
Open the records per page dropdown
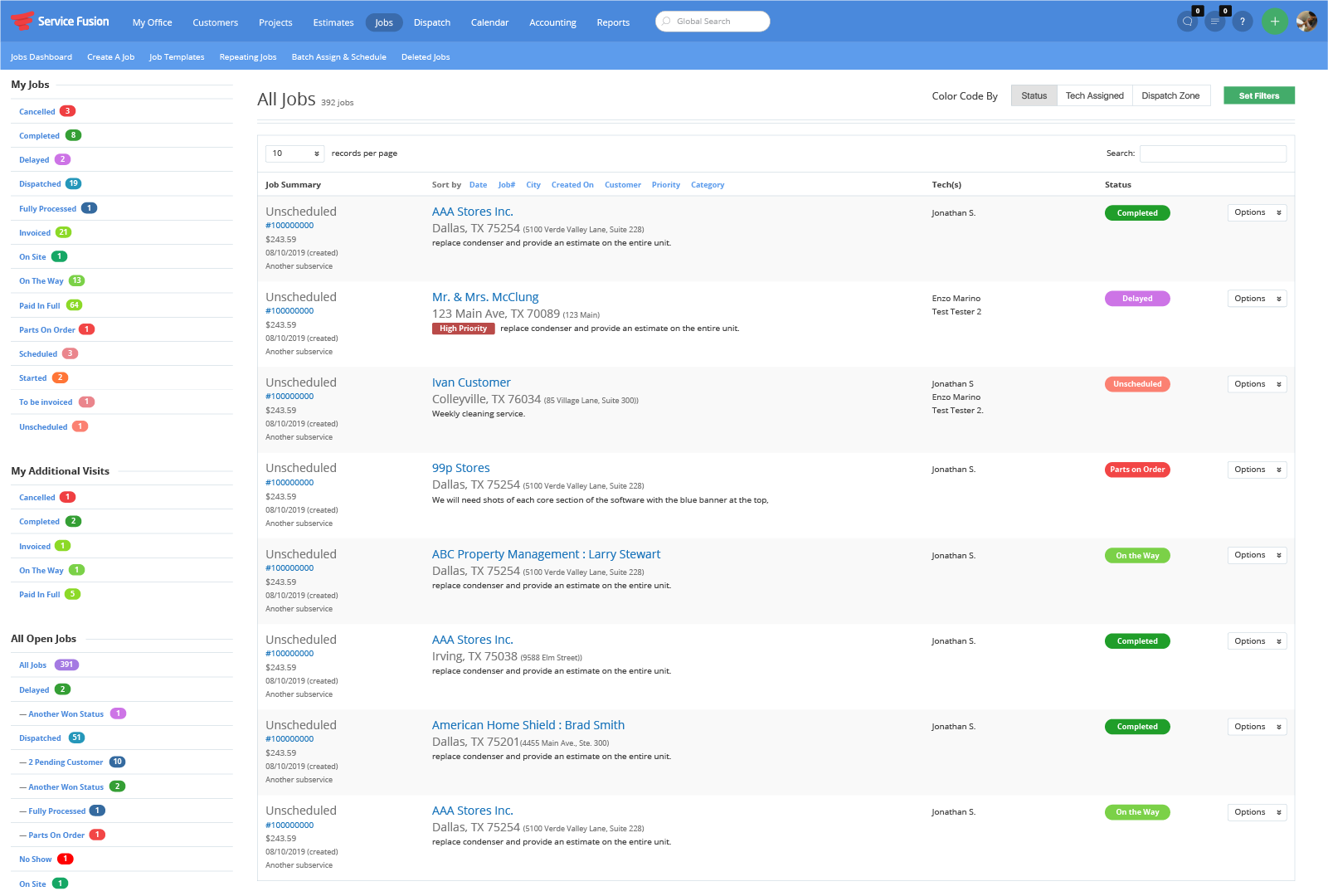tap(294, 153)
